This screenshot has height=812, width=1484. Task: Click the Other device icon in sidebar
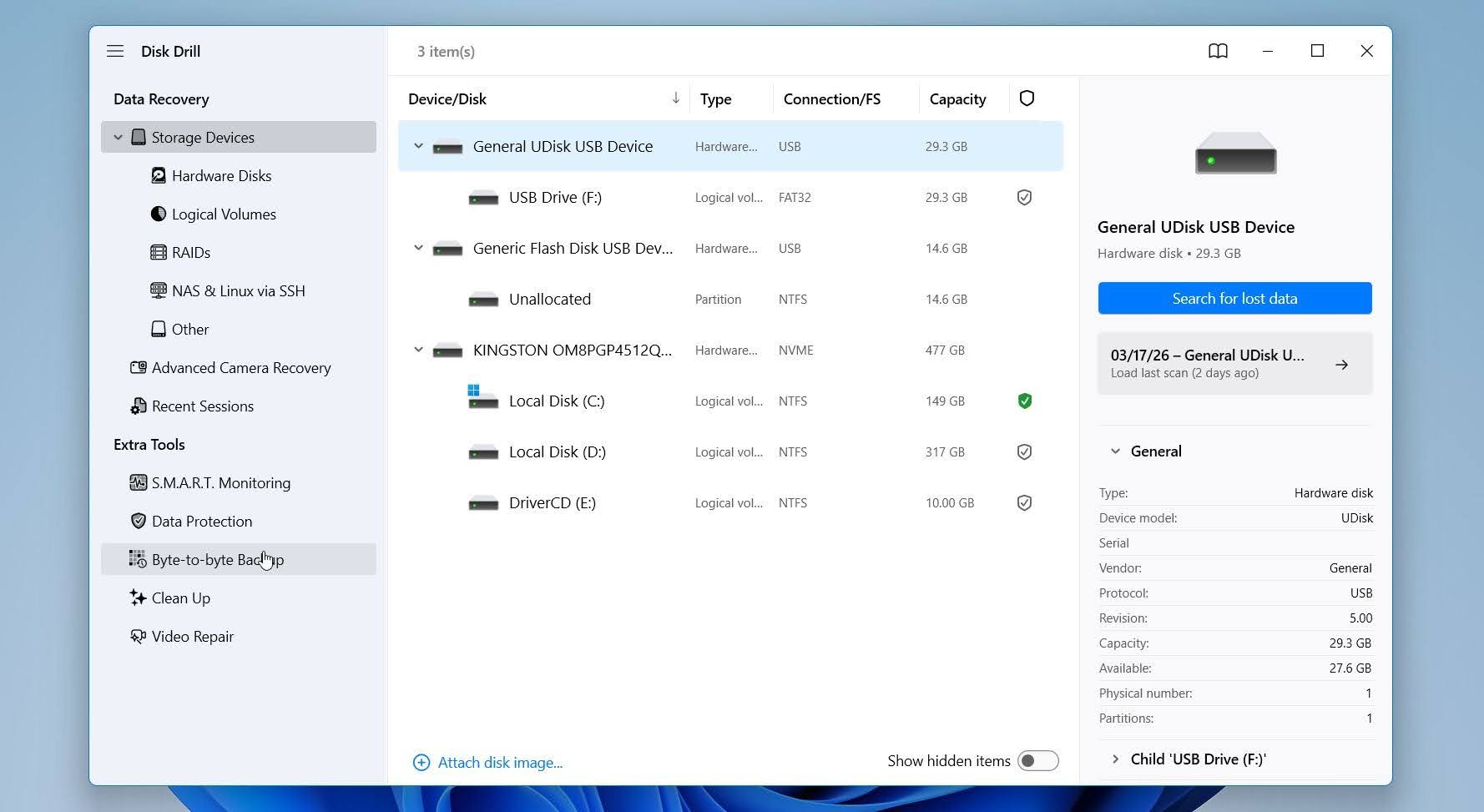click(x=158, y=329)
